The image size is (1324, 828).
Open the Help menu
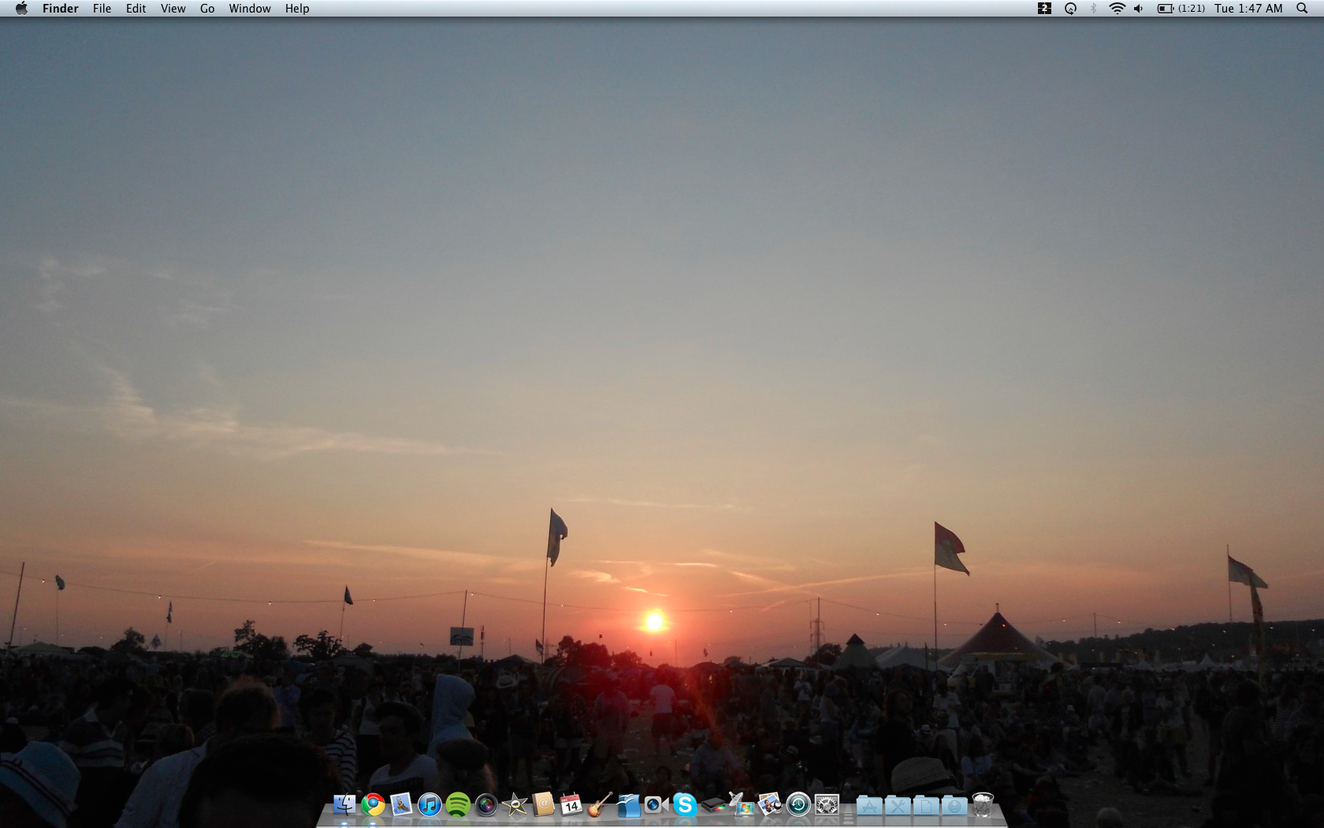point(297,8)
